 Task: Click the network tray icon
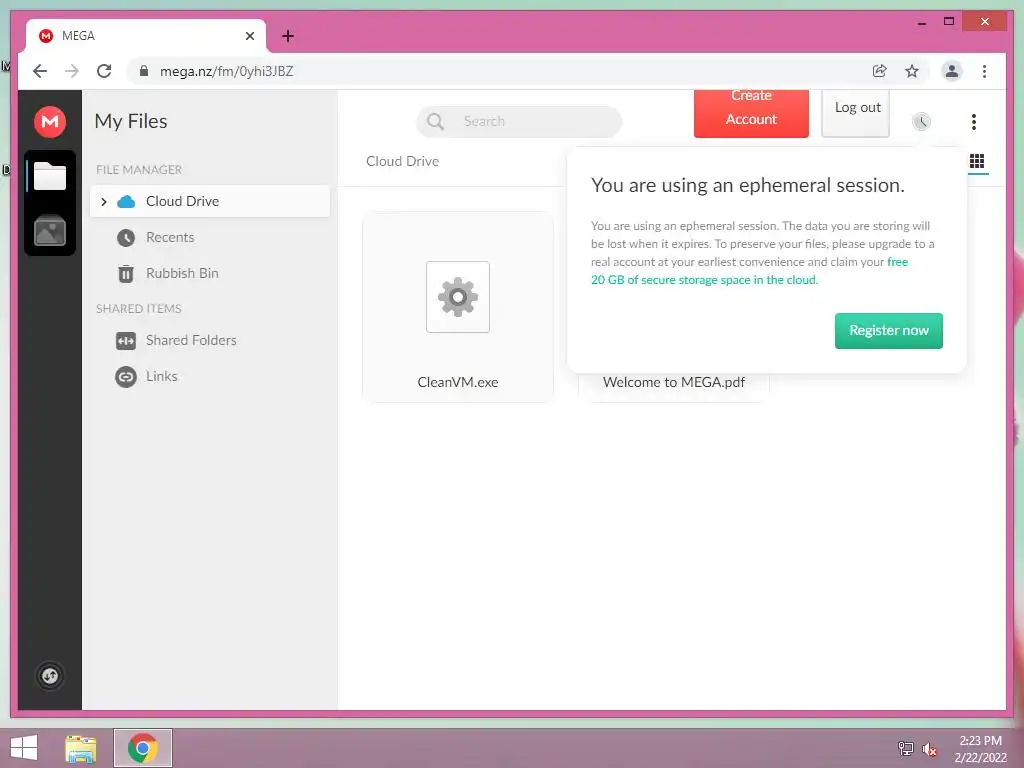[906, 749]
